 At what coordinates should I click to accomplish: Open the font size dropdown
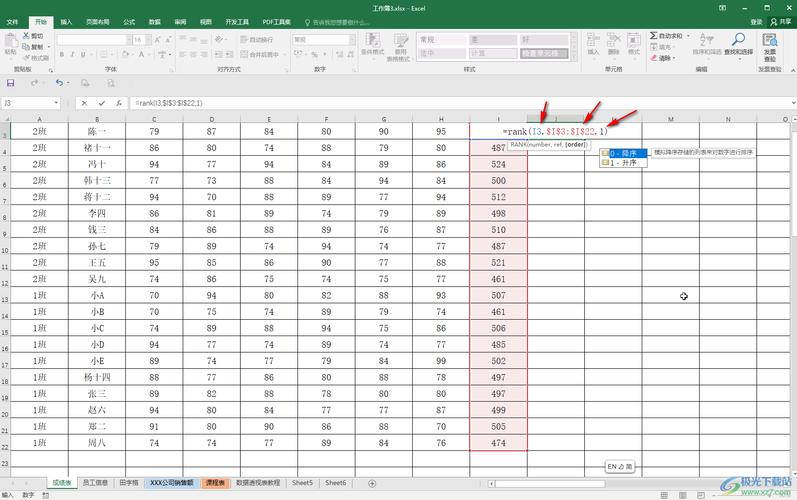pyautogui.click(x=152, y=39)
